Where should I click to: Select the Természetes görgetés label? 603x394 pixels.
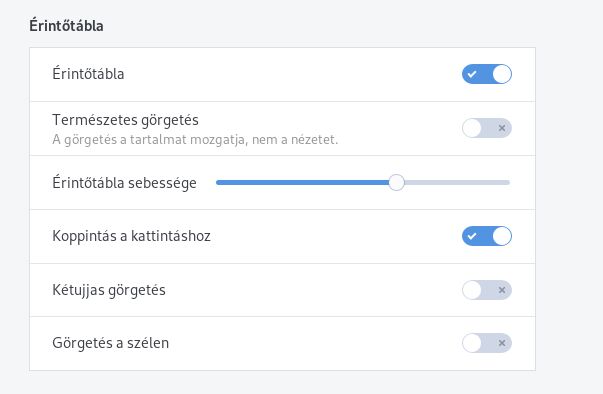pos(125,120)
